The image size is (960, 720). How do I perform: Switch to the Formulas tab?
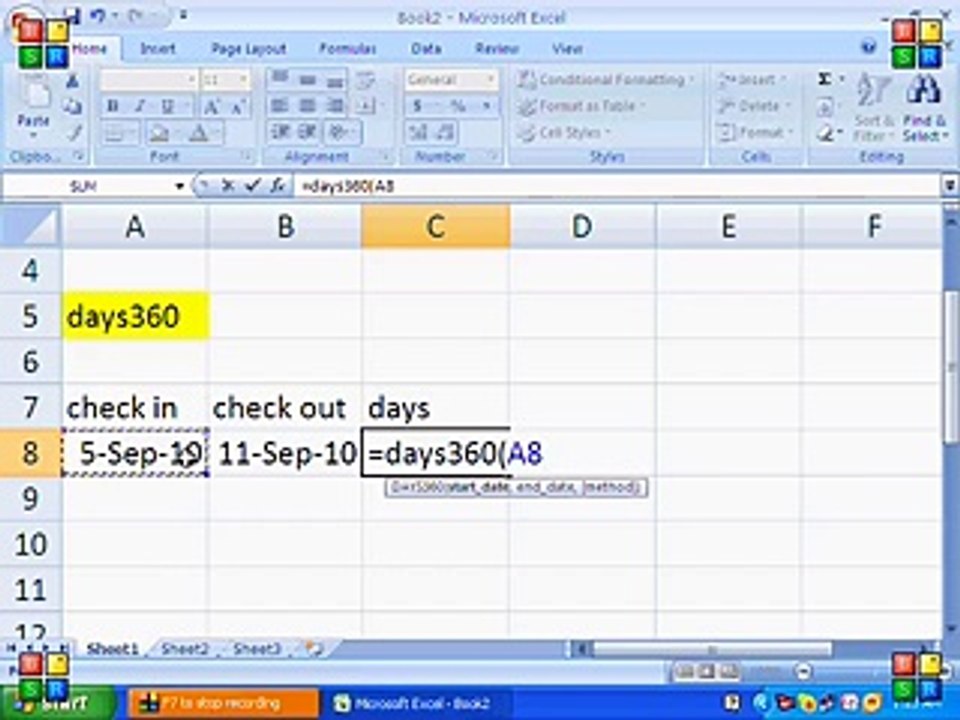(348, 48)
